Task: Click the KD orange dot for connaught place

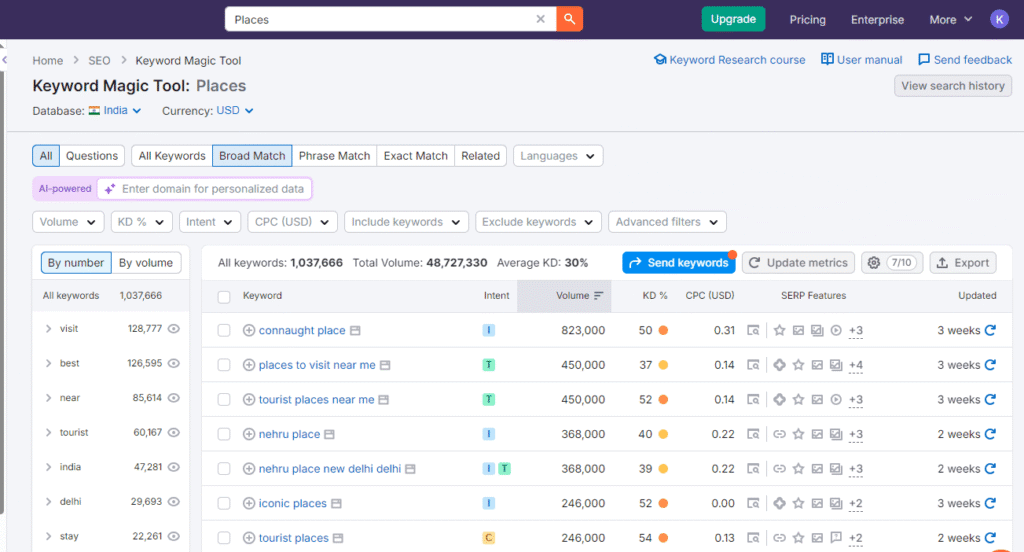Action: [663, 330]
